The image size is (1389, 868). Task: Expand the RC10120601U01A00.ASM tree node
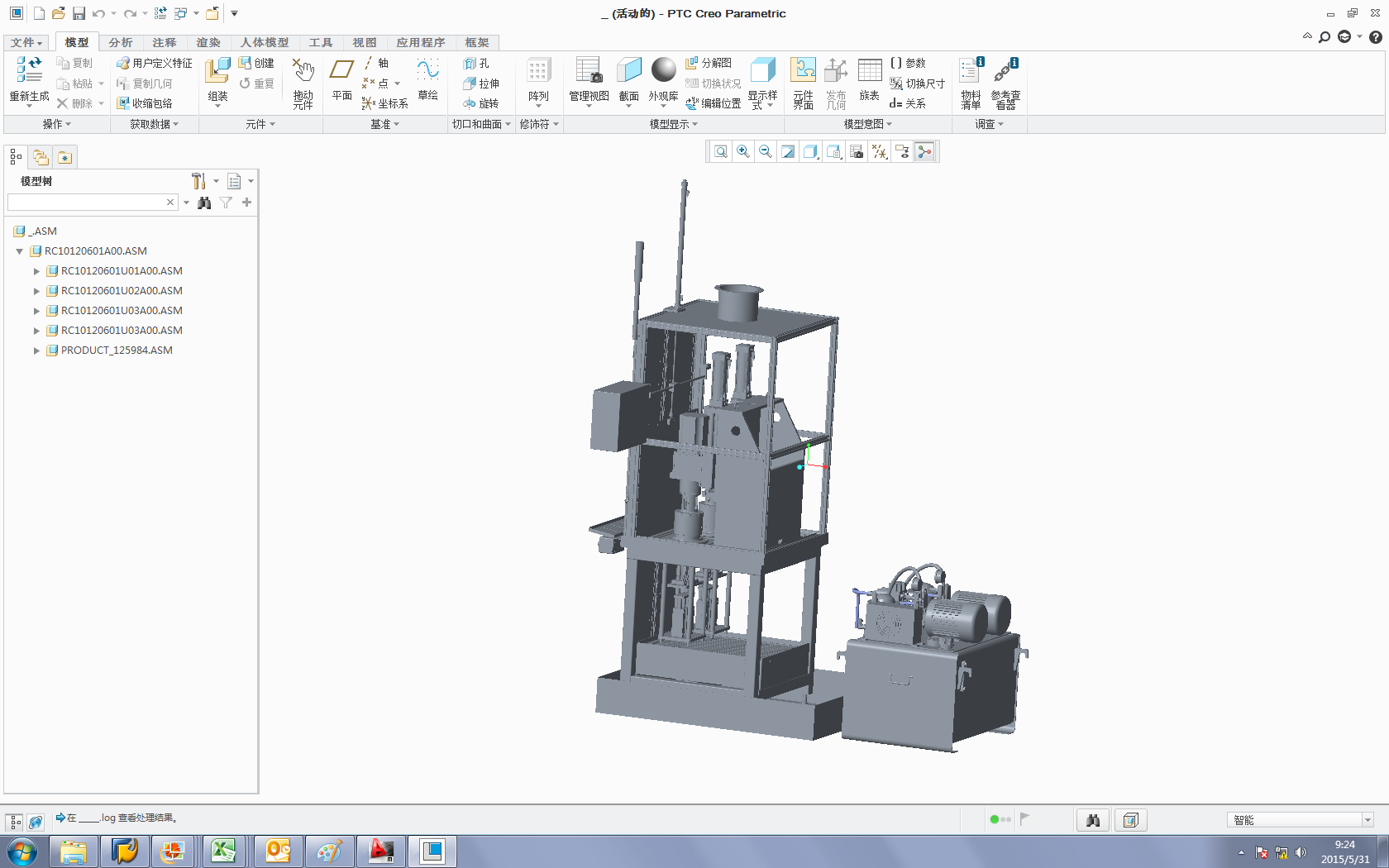click(x=36, y=271)
